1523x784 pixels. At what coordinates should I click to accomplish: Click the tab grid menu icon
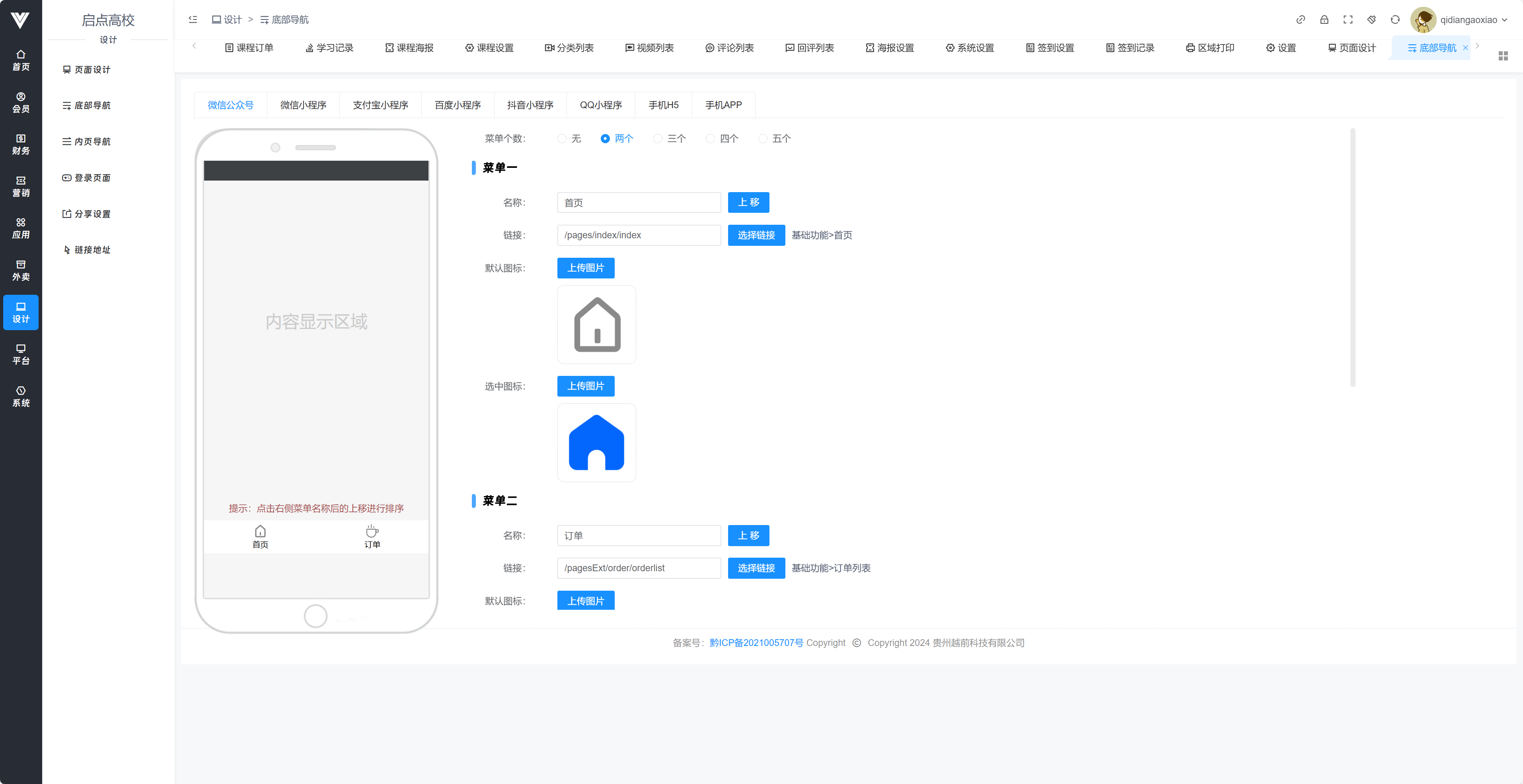click(1503, 56)
